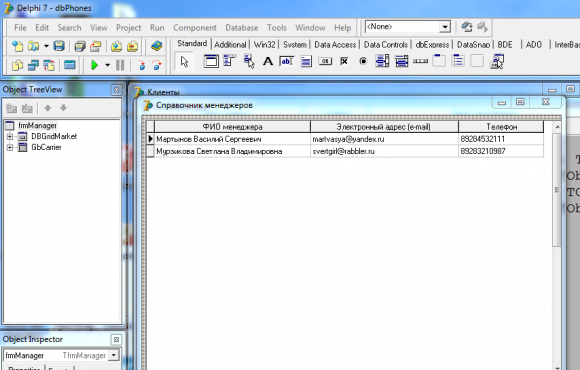Select the CheckBox component in palette
The width and height of the screenshot is (580, 370).
click(x=344, y=61)
